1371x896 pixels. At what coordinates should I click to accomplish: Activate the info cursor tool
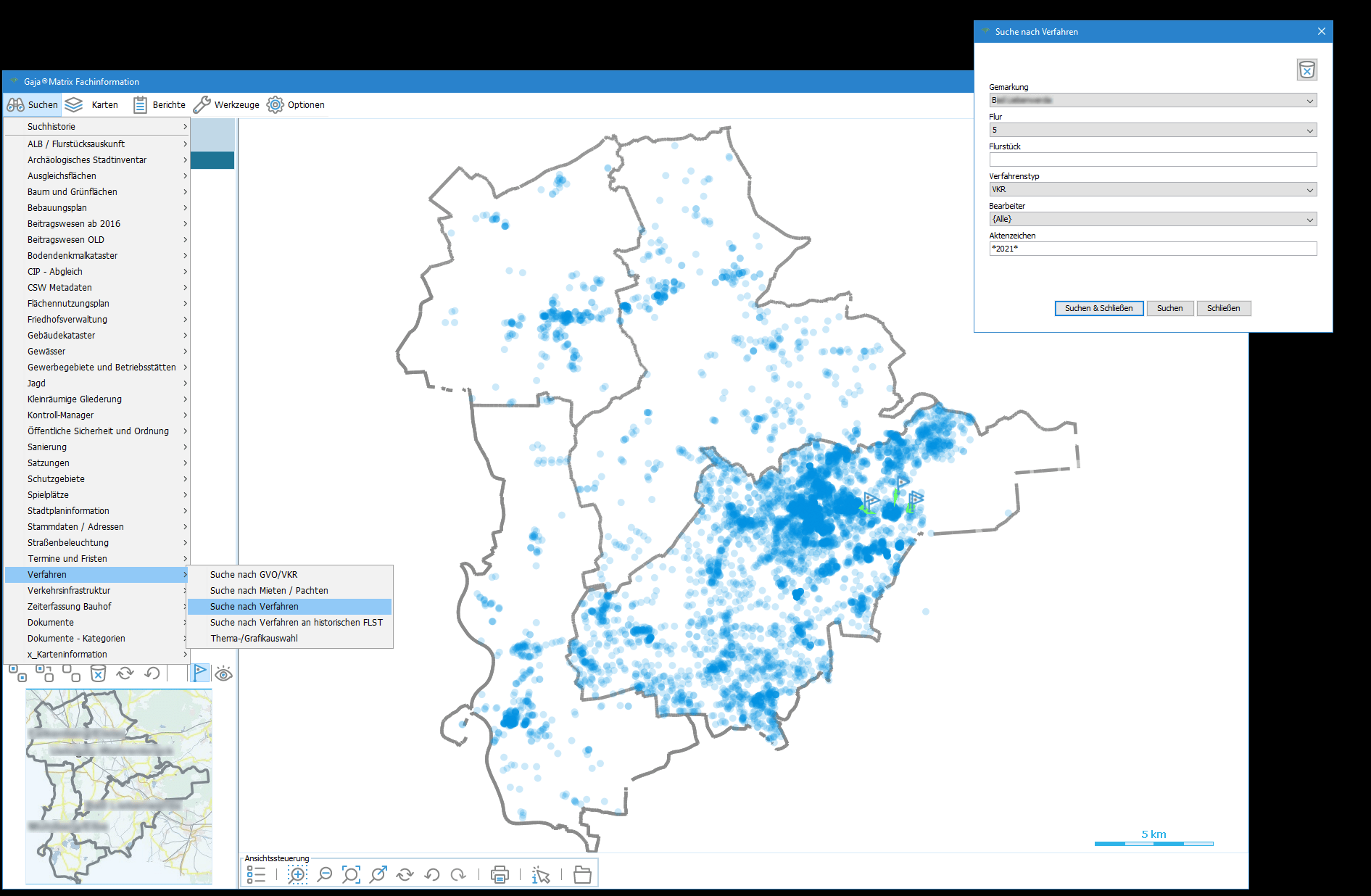[541, 874]
